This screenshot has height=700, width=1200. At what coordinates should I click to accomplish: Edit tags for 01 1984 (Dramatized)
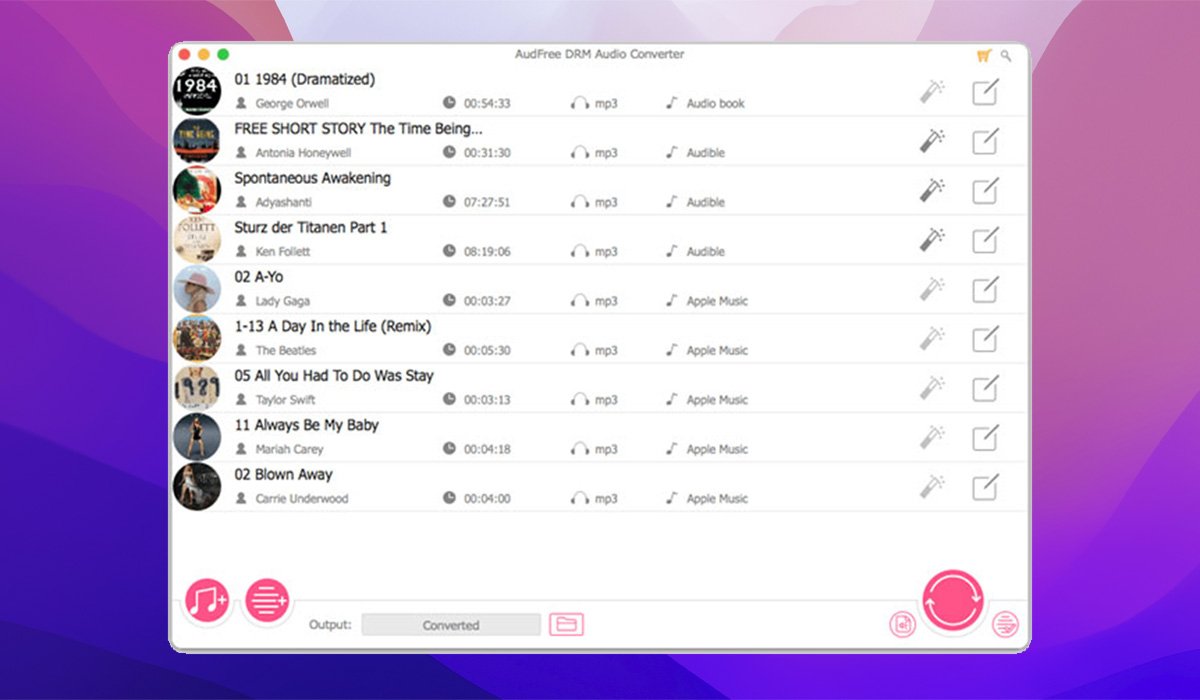pos(985,92)
